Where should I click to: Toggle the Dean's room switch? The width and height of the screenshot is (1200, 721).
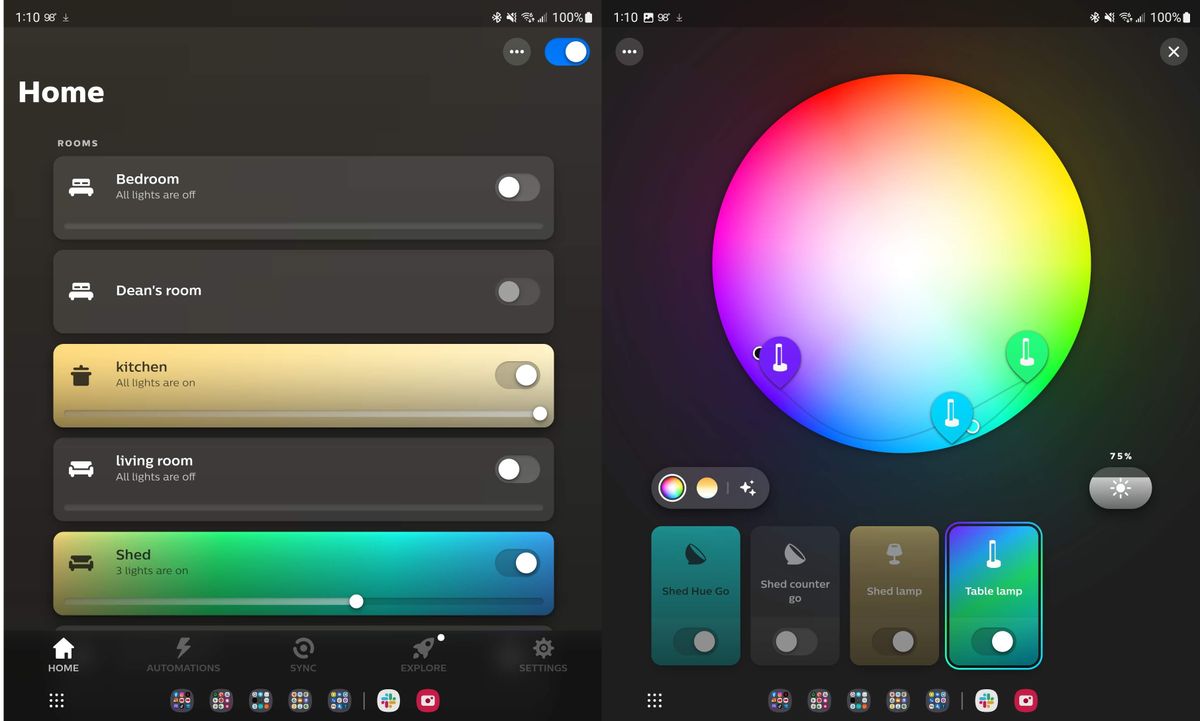point(518,291)
